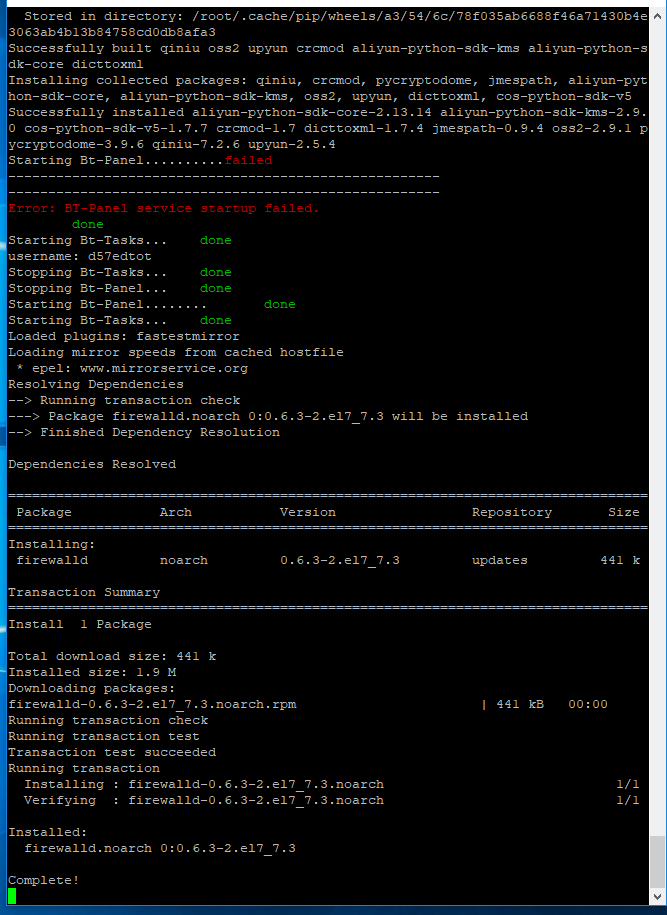Viewport: 667px width, 915px height.
Task: Click 'Loaded plugins: fastestmirror' line
Action: pos(124,336)
